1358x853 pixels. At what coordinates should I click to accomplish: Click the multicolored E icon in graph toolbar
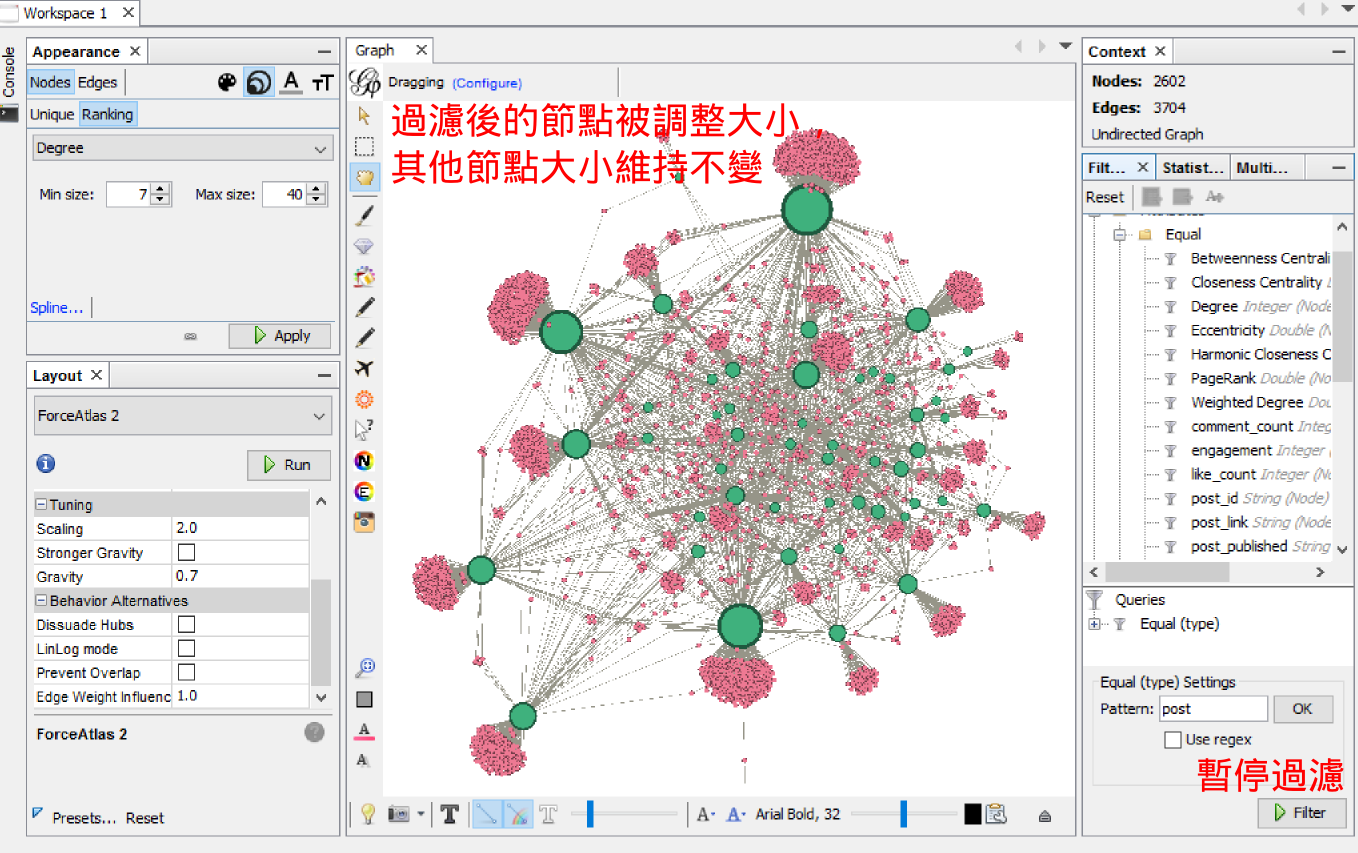pyautogui.click(x=364, y=491)
